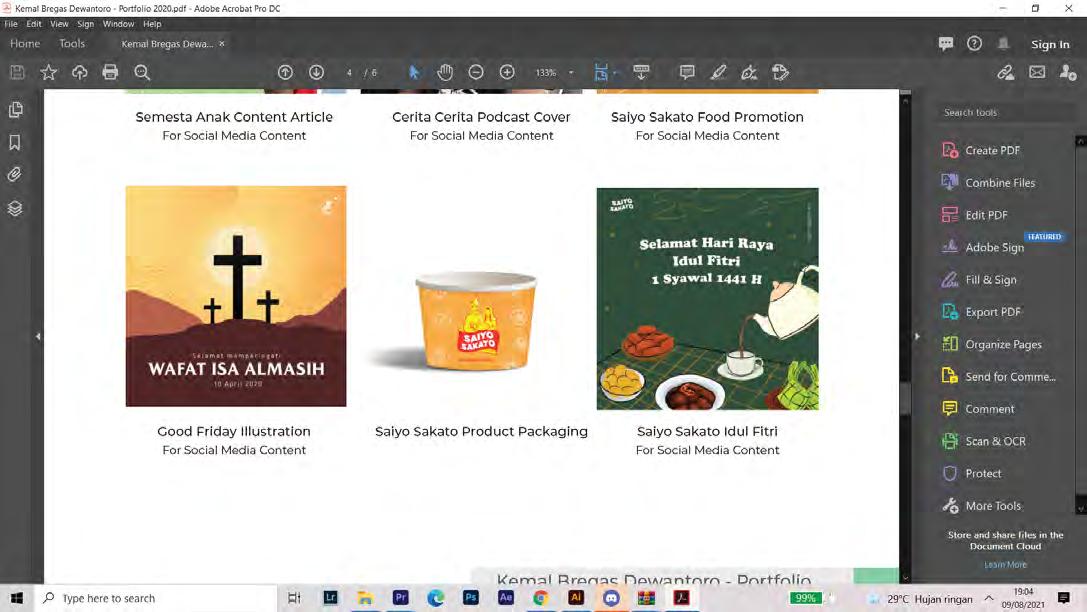Add a sticky note comment
This screenshot has height=612, width=1087.
pos(687,72)
